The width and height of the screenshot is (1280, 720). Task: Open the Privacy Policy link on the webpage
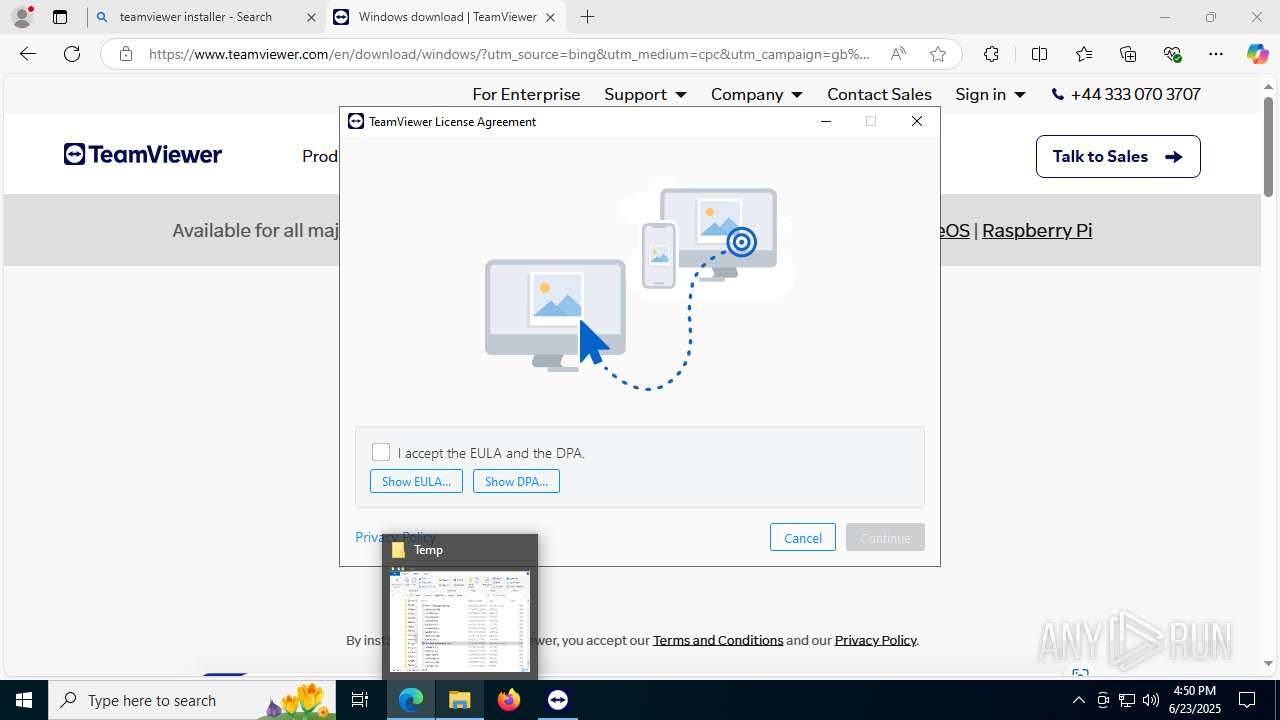click(875, 640)
